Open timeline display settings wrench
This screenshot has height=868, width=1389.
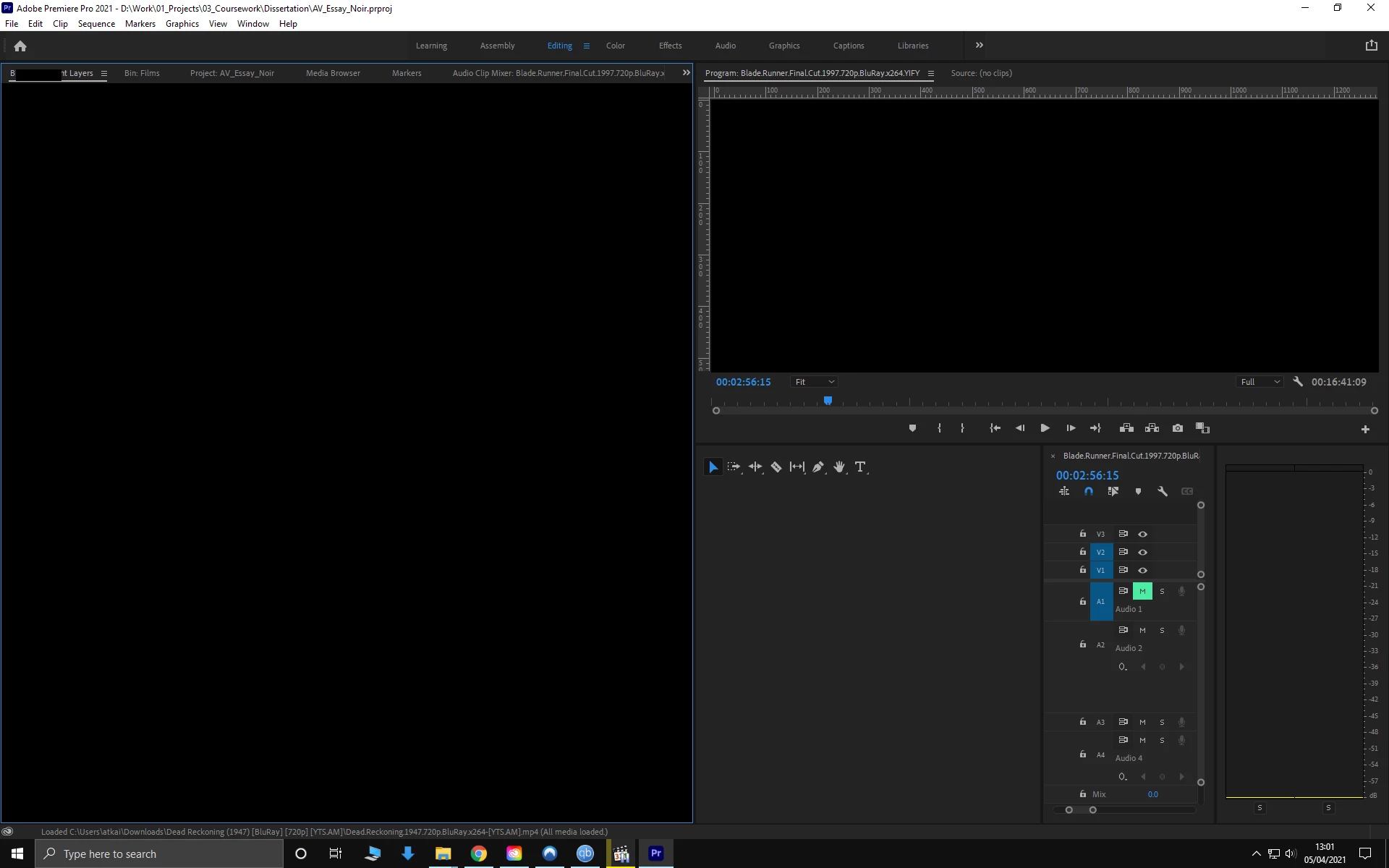[1163, 491]
